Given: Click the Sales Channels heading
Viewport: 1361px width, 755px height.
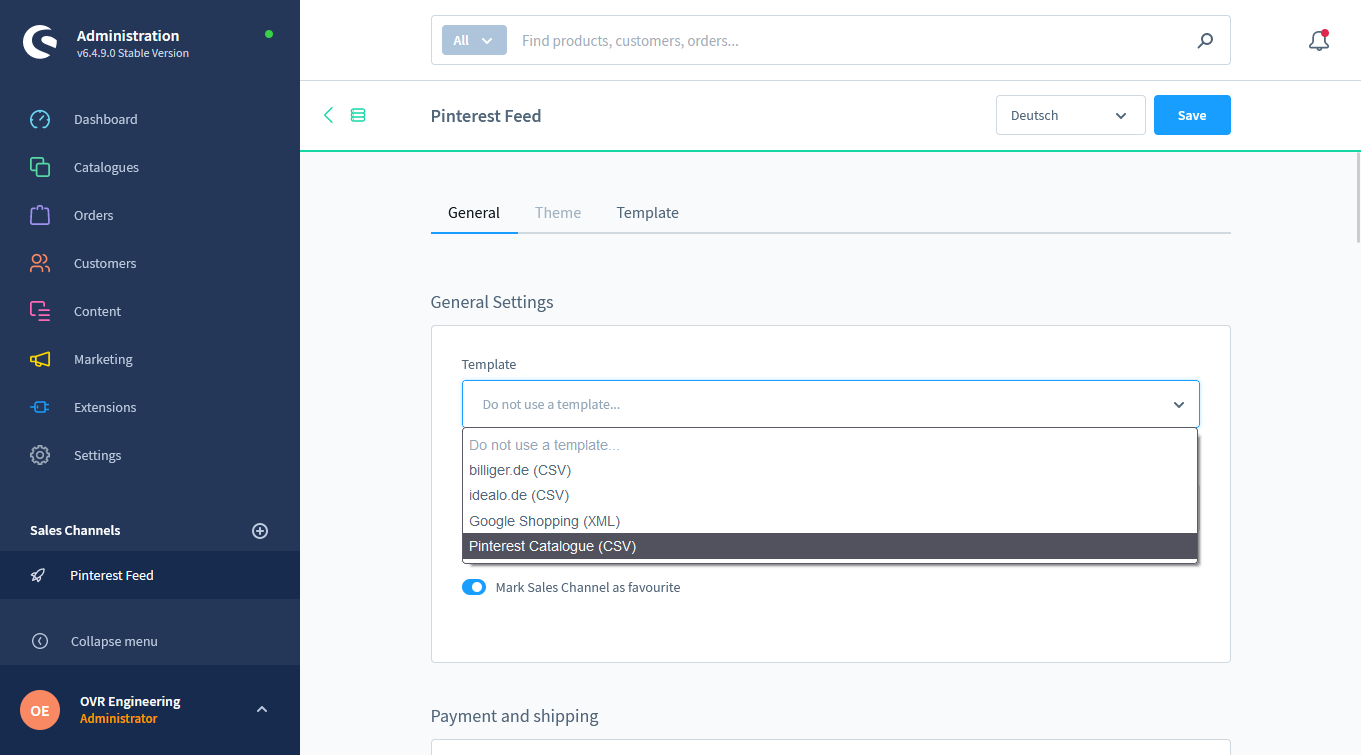Looking at the screenshot, I should (75, 530).
